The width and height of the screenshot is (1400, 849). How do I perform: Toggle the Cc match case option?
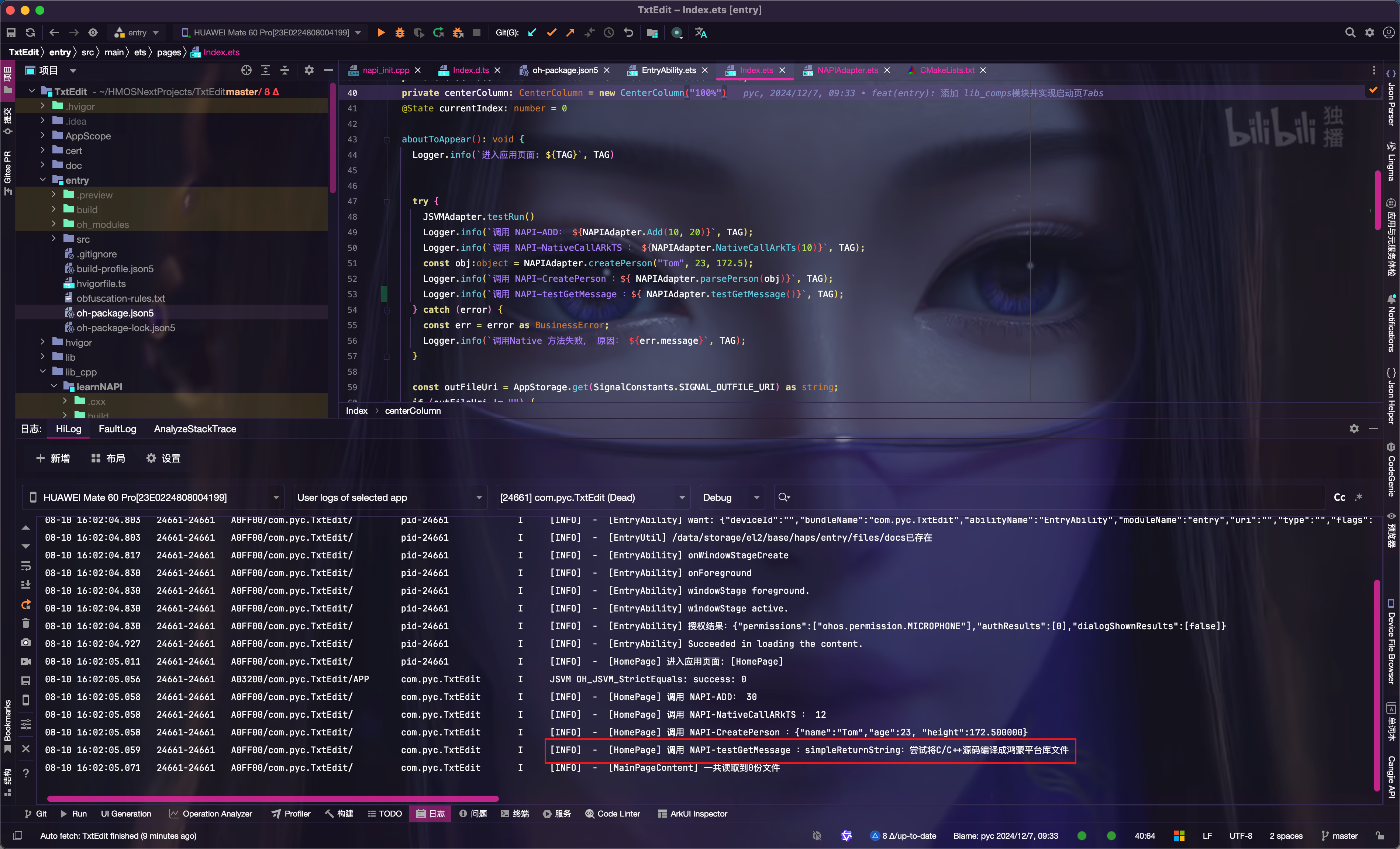pos(1339,498)
